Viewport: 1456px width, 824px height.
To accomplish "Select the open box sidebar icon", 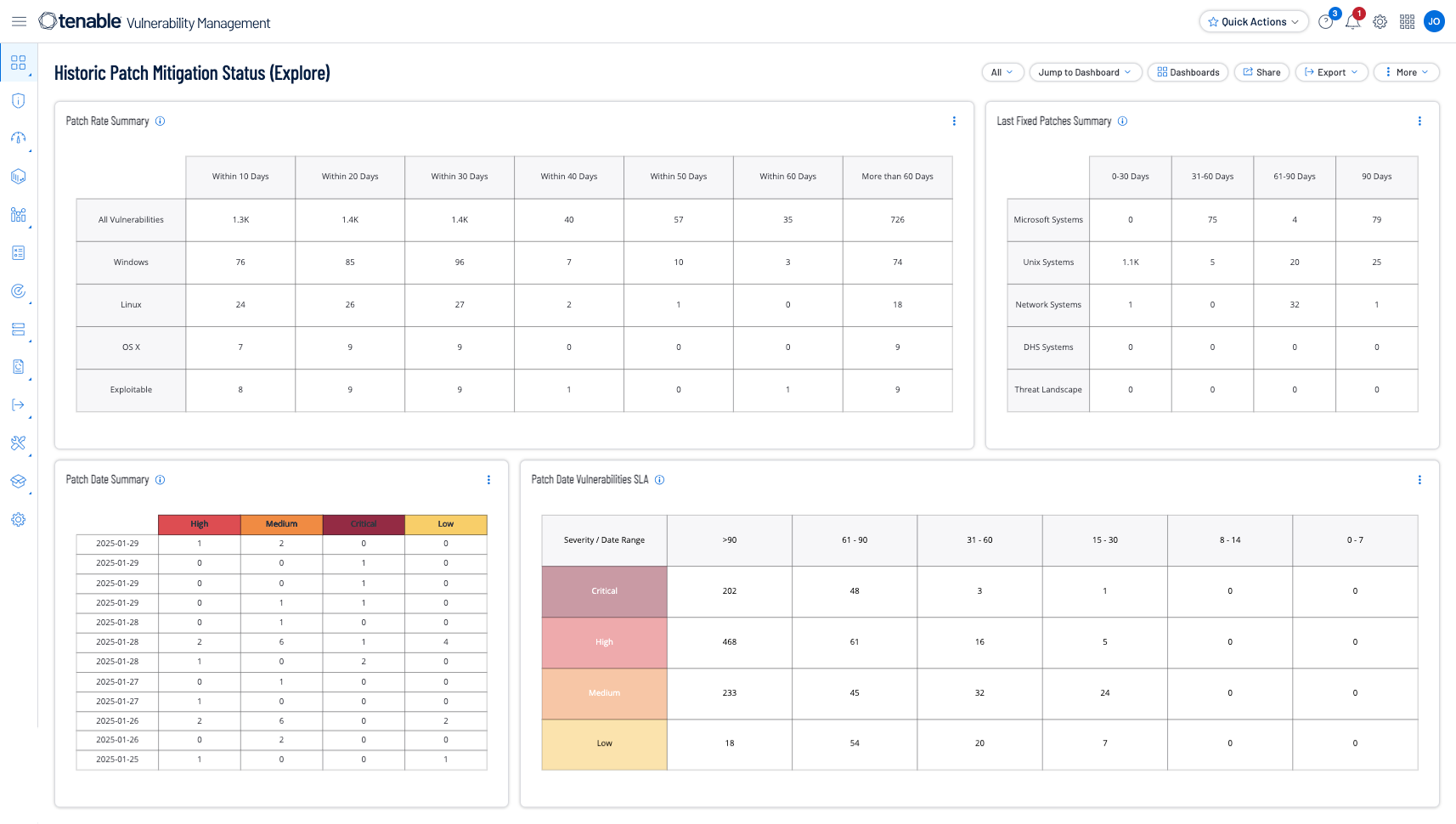I will [19, 481].
